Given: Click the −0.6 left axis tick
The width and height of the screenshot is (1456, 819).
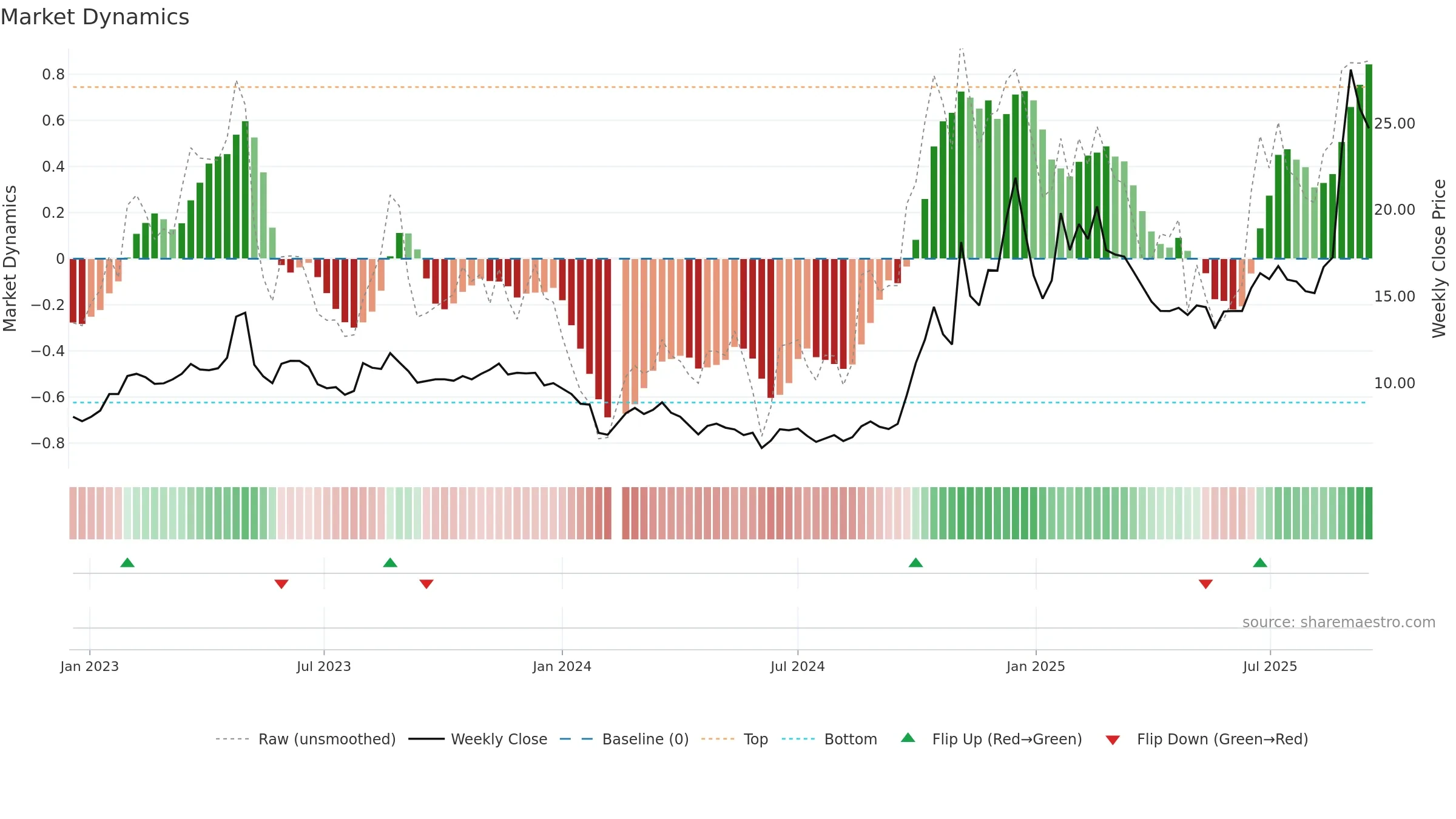Looking at the screenshot, I should click(48, 397).
